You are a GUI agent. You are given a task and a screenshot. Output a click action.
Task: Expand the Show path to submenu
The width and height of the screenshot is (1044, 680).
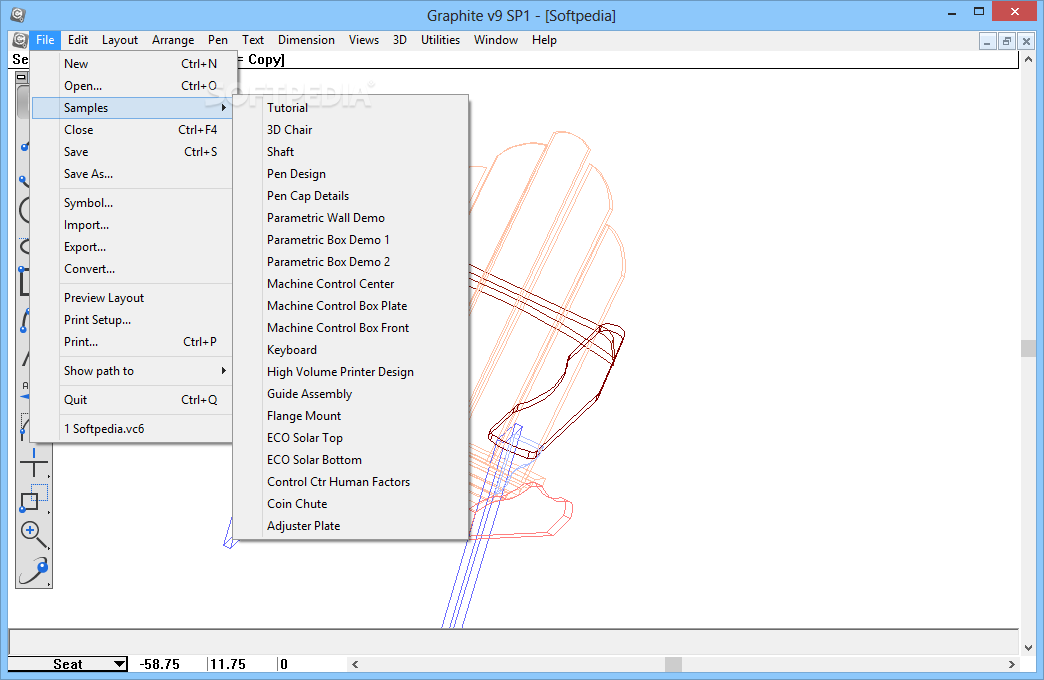pyautogui.click(x=132, y=371)
